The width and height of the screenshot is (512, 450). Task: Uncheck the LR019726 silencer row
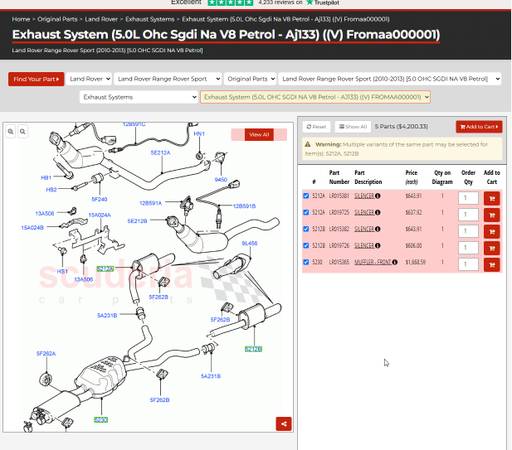pos(306,245)
